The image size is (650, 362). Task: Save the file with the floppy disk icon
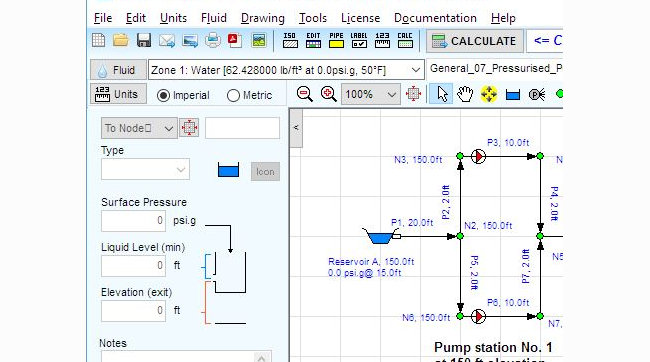144,41
